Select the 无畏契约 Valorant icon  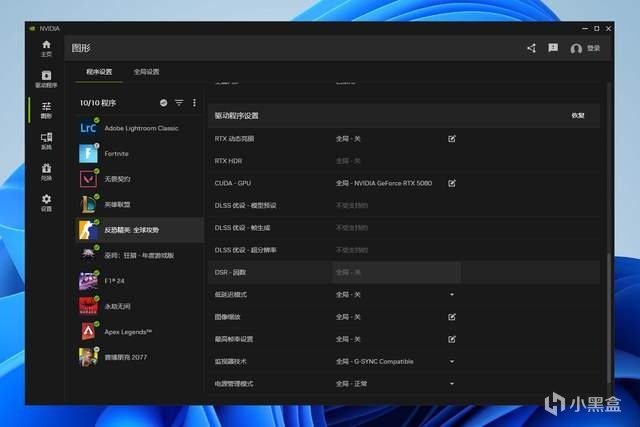pos(88,179)
